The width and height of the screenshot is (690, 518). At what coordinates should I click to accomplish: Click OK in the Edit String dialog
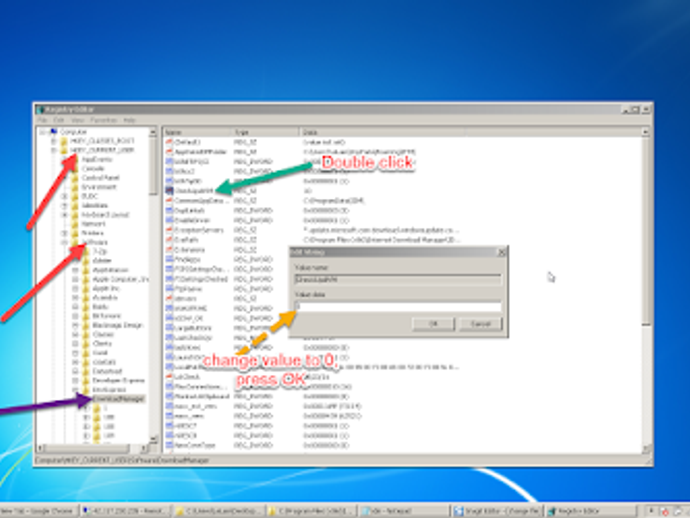pyautogui.click(x=433, y=324)
